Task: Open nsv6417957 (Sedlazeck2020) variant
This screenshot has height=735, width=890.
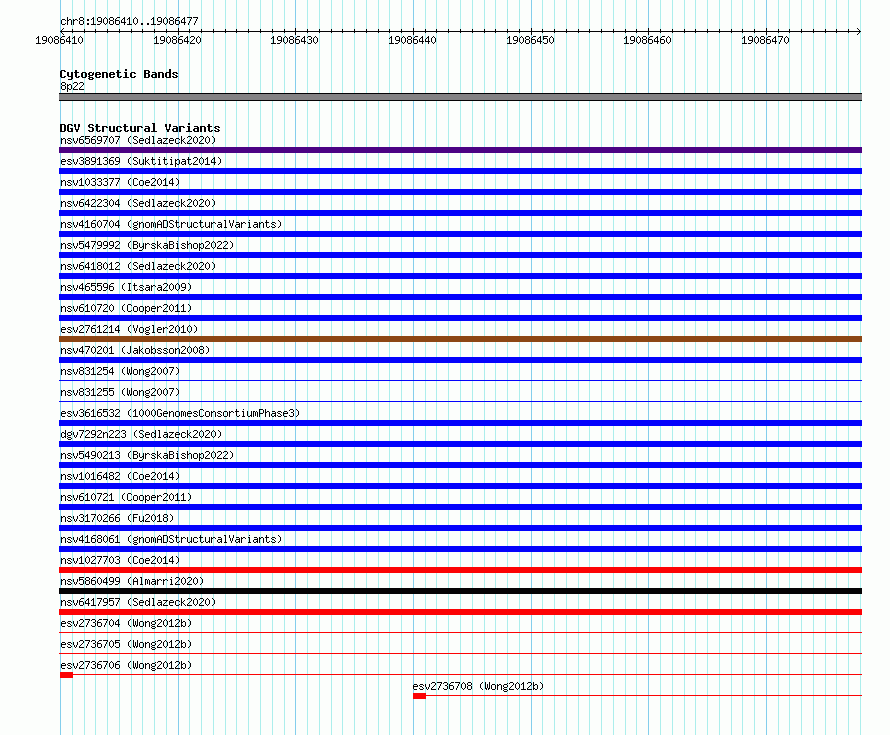Action: tap(138, 602)
